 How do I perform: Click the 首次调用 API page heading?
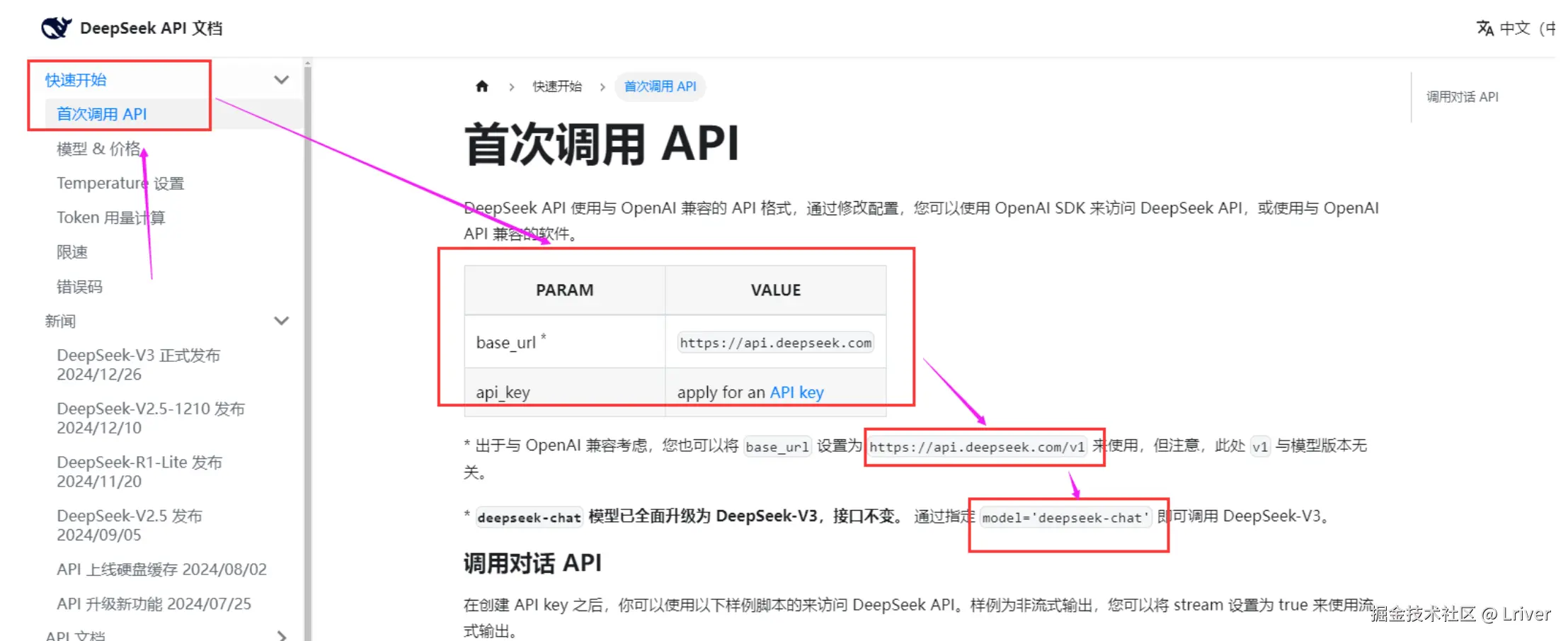click(x=602, y=144)
